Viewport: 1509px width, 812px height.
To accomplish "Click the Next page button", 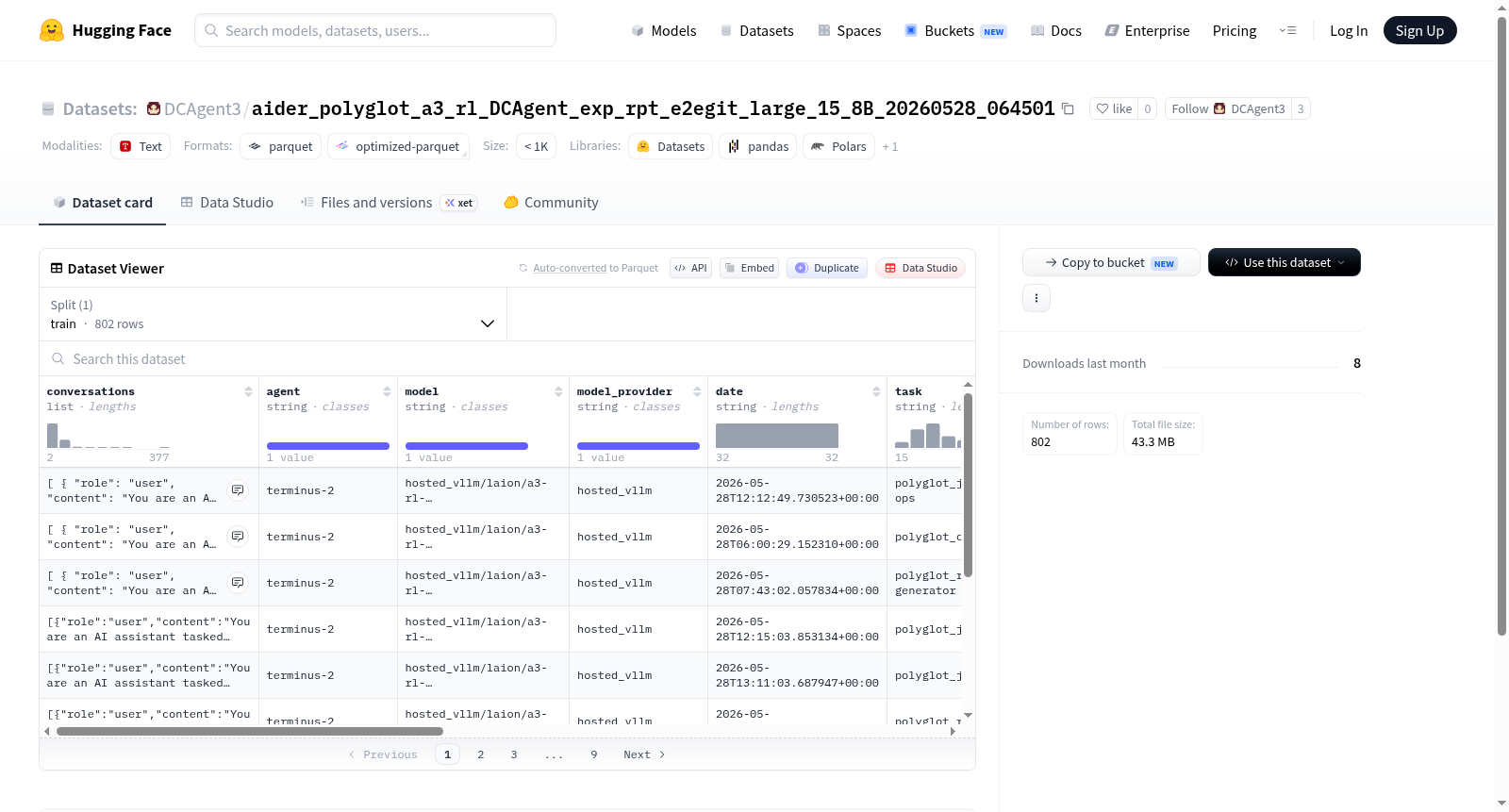I will (644, 754).
